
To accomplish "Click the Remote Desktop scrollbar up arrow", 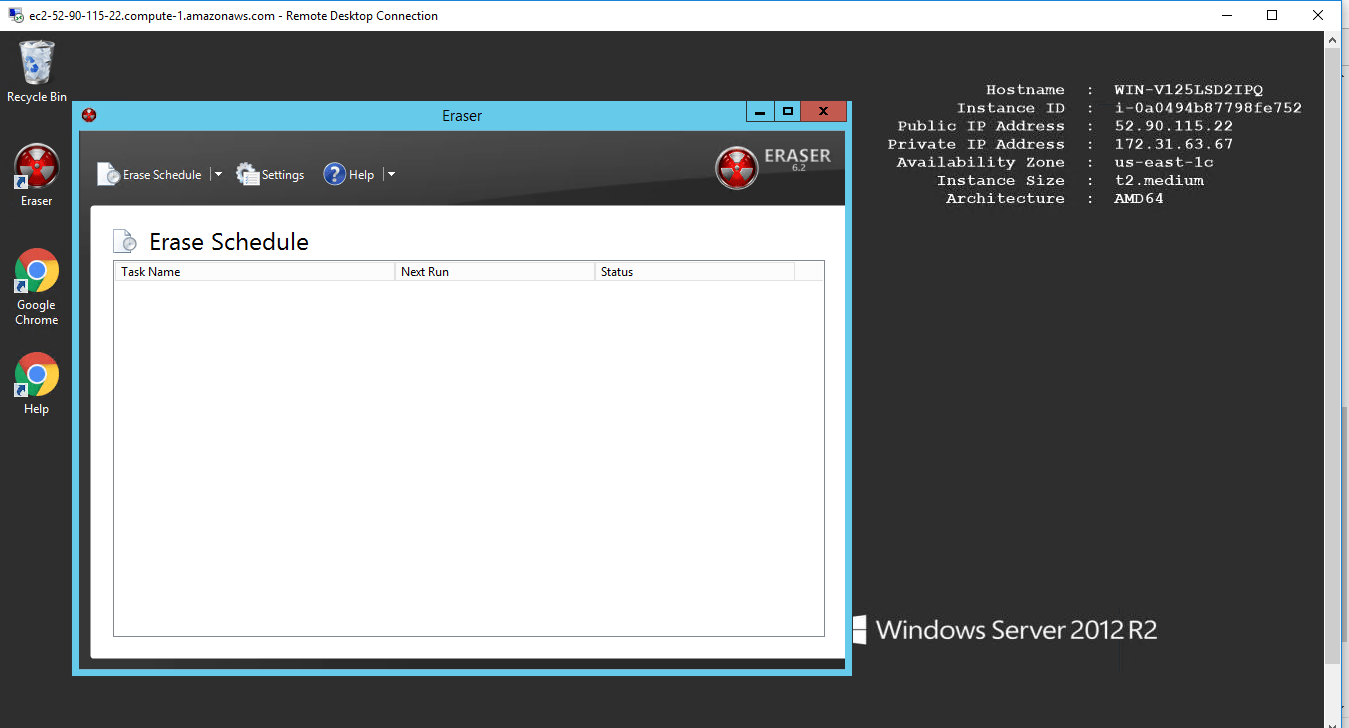I will (x=1331, y=39).
